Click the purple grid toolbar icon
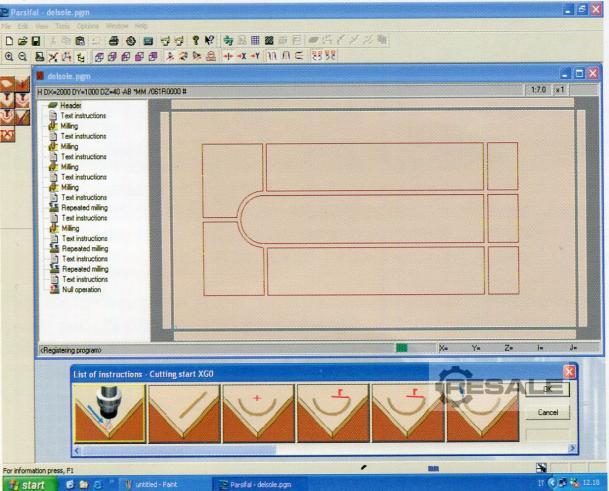 click(255, 40)
